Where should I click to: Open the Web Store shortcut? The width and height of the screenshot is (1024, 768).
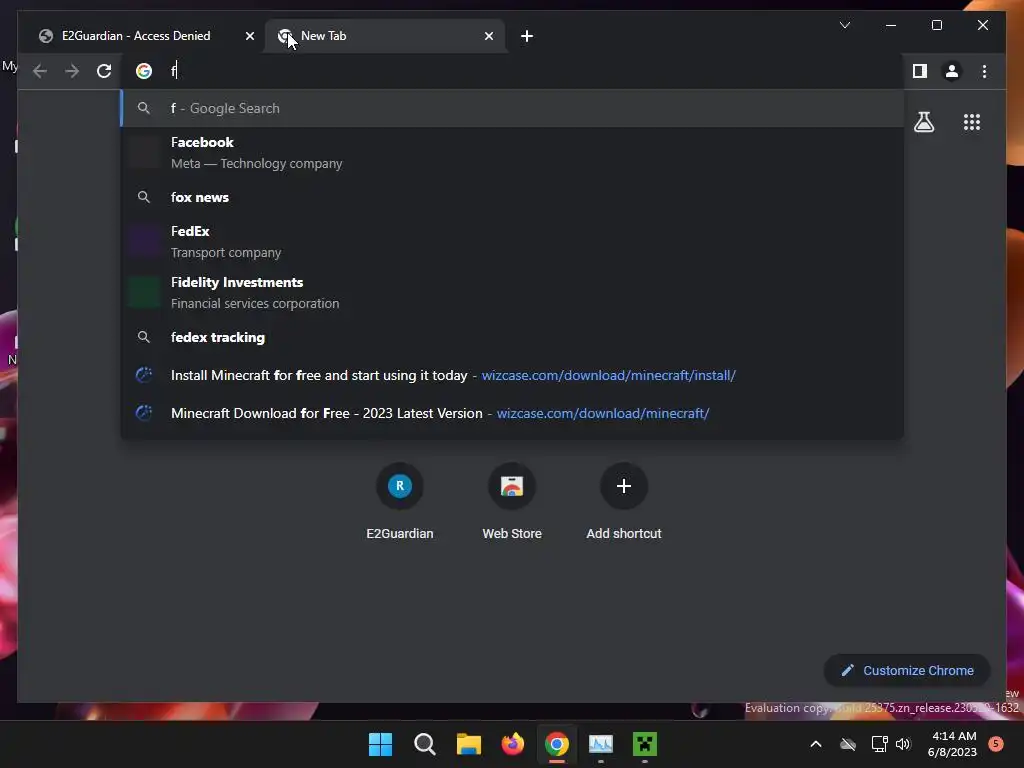click(512, 503)
